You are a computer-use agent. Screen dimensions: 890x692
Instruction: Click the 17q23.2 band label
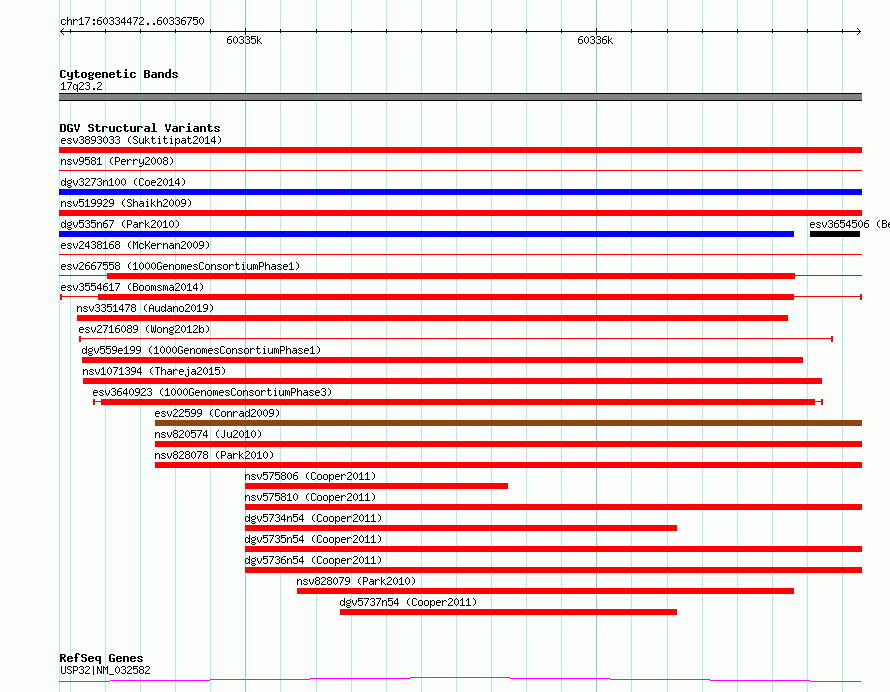point(81,86)
